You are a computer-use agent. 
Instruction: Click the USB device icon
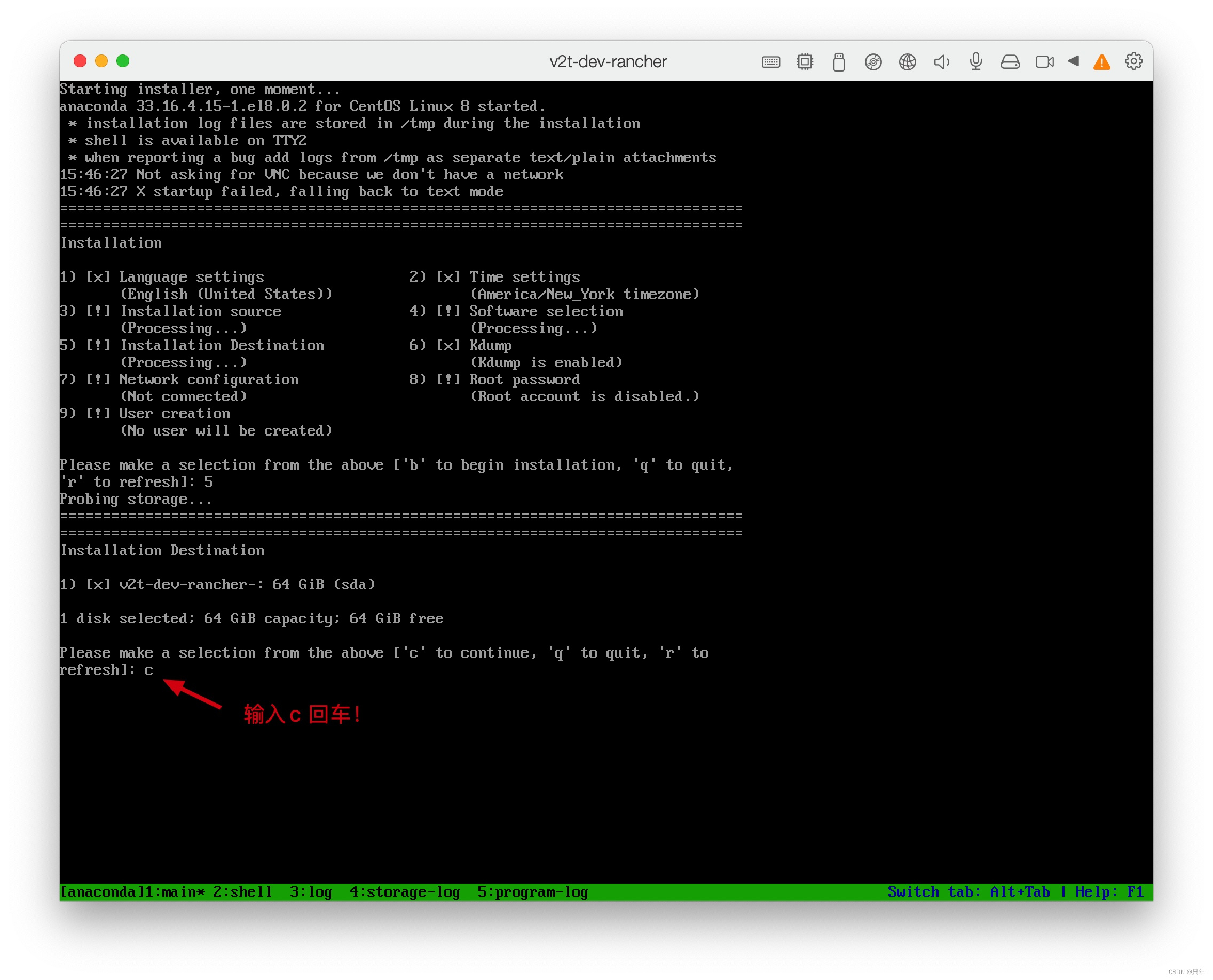click(x=839, y=61)
